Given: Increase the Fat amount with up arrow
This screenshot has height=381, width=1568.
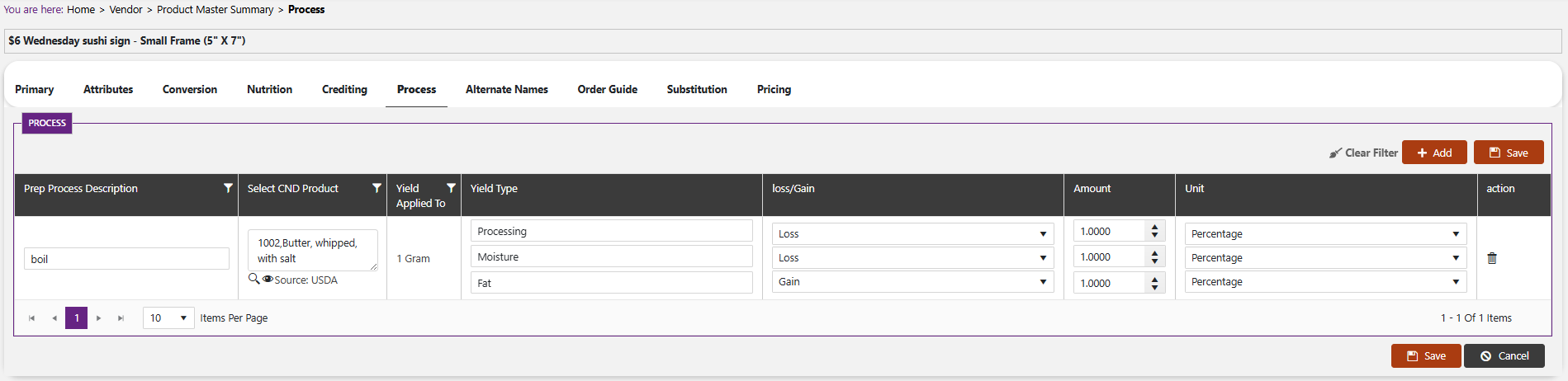Looking at the screenshot, I should pos(1154,279).
